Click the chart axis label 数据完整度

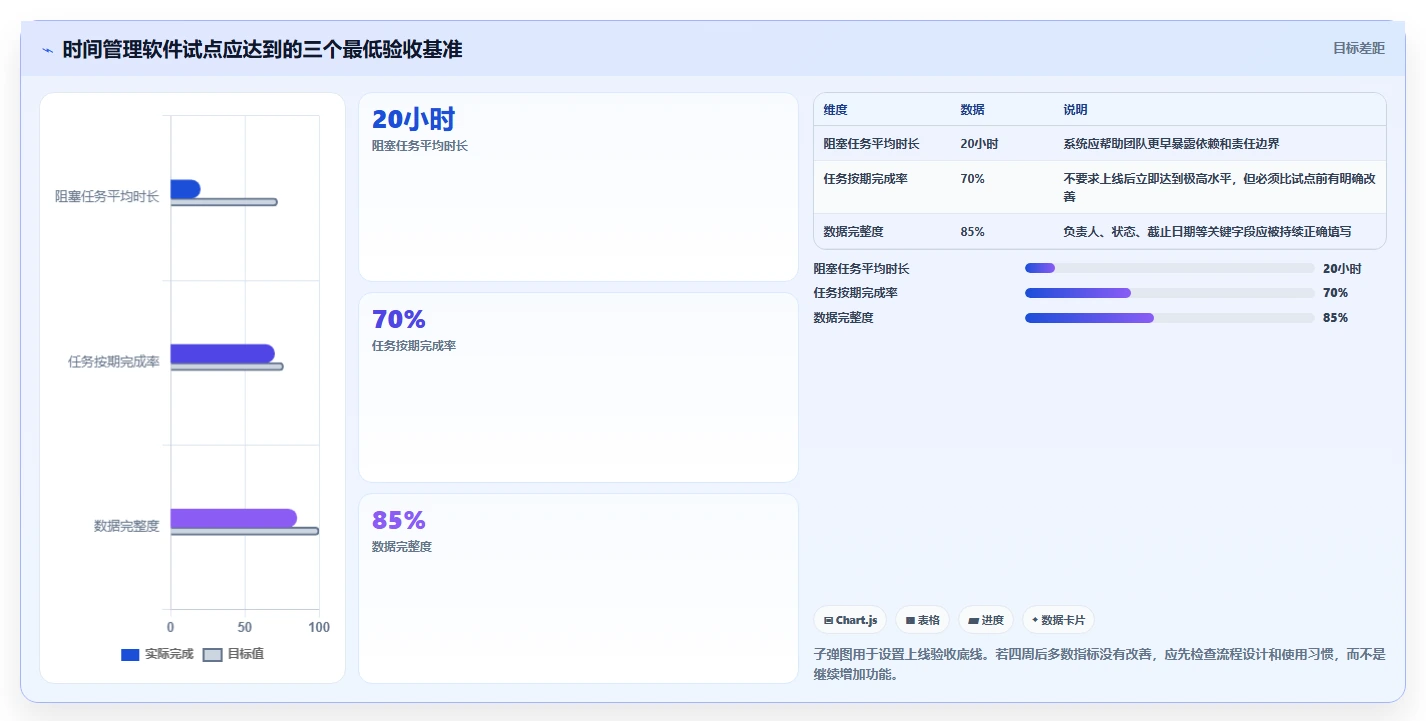tap(127, 526)
